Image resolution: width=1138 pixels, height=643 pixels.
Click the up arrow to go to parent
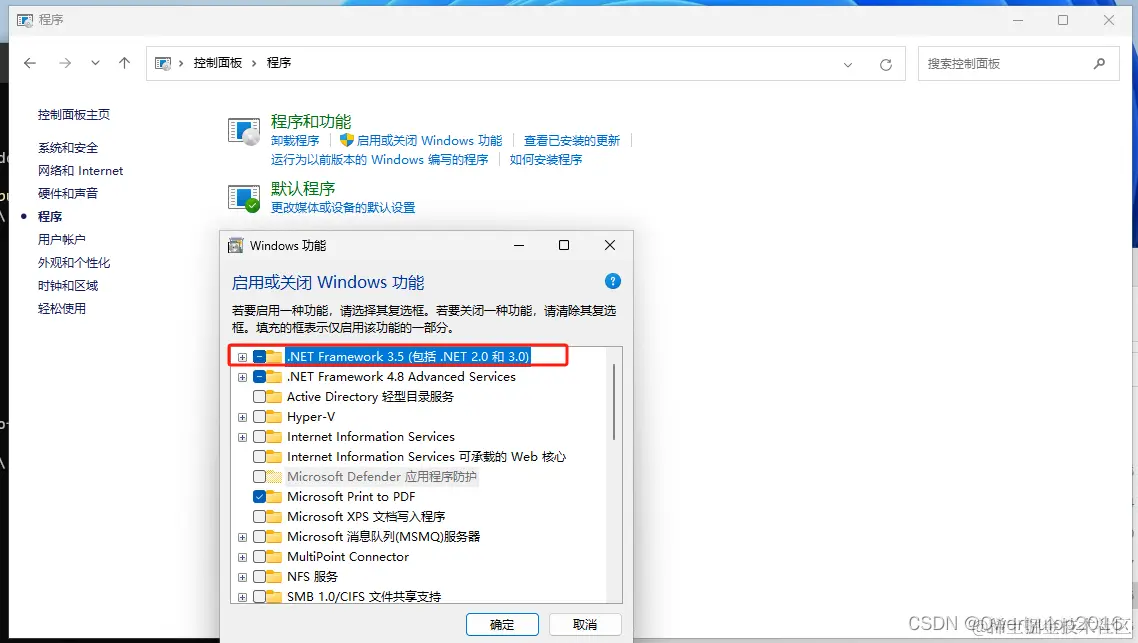pos(124,62)
